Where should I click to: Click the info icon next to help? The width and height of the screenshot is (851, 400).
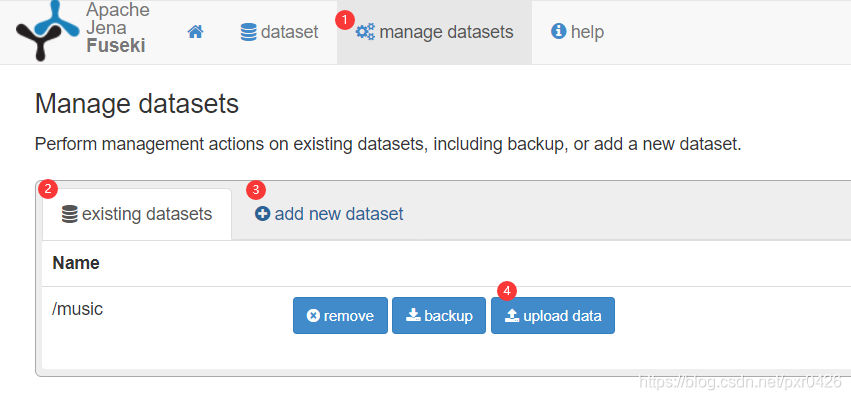559,32
